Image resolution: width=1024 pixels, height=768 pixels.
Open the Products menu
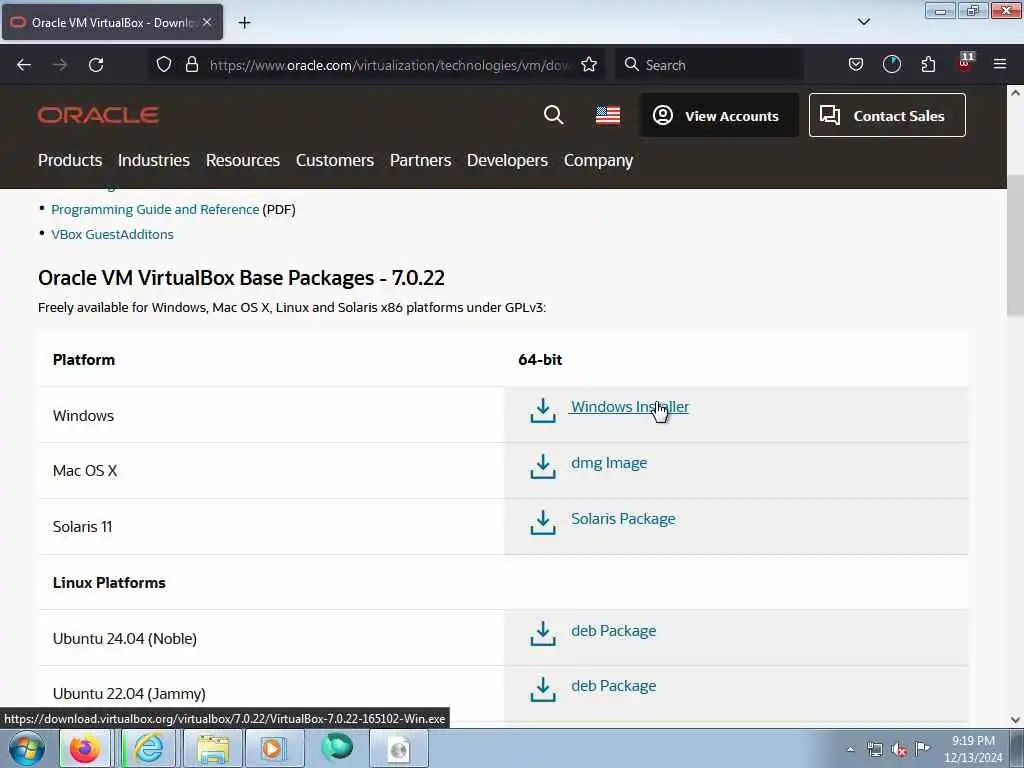tap(70, 160)
